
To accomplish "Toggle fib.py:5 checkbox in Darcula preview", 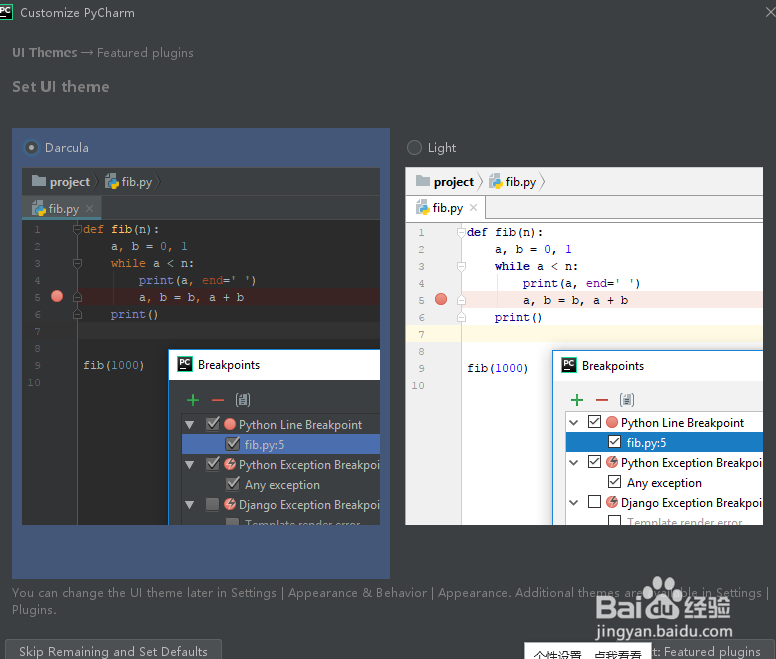I will point(233,444).
